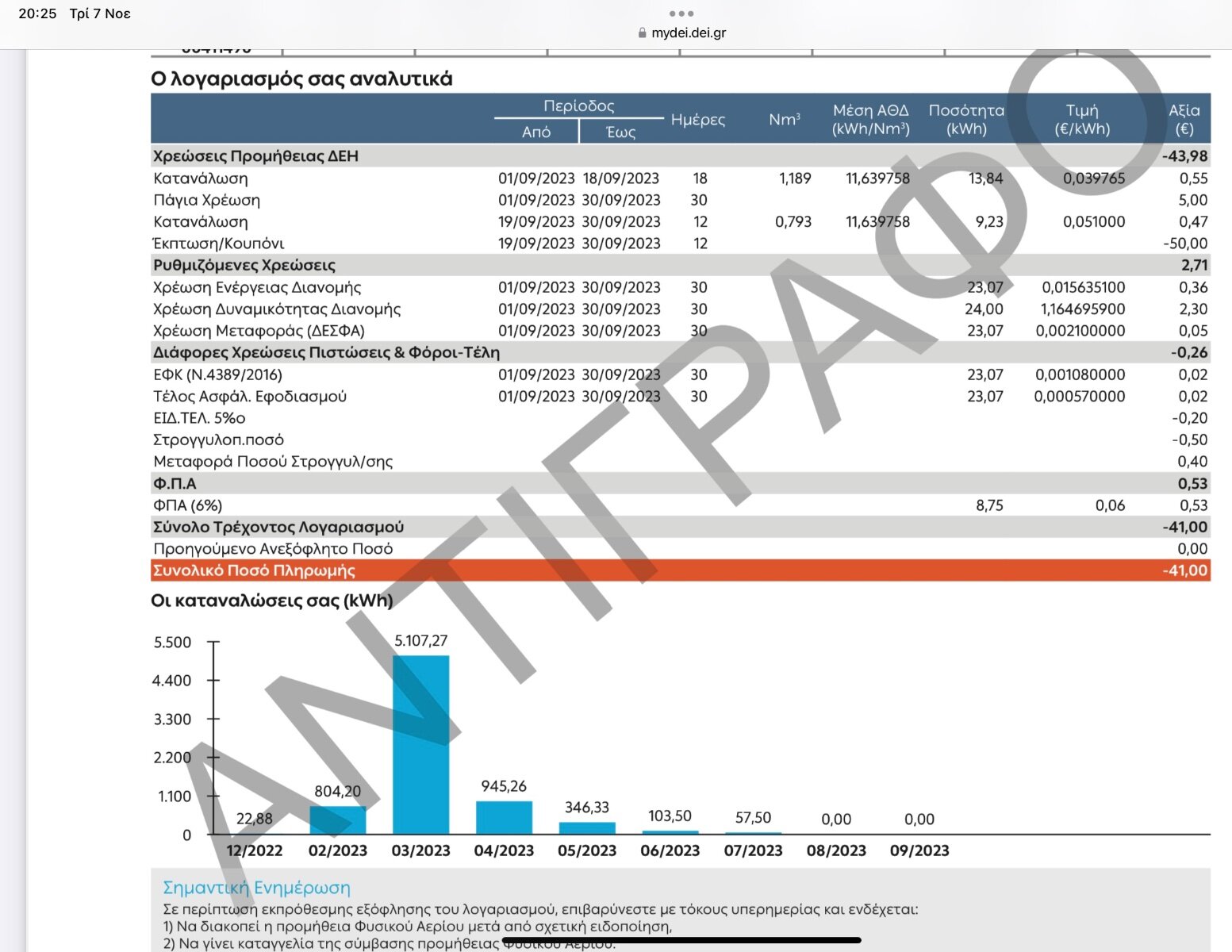Select 'Μεταφορά Ποσού Στρογγυλ/σης' label
Screen dimensions: 1232x952
coord(273,462)
